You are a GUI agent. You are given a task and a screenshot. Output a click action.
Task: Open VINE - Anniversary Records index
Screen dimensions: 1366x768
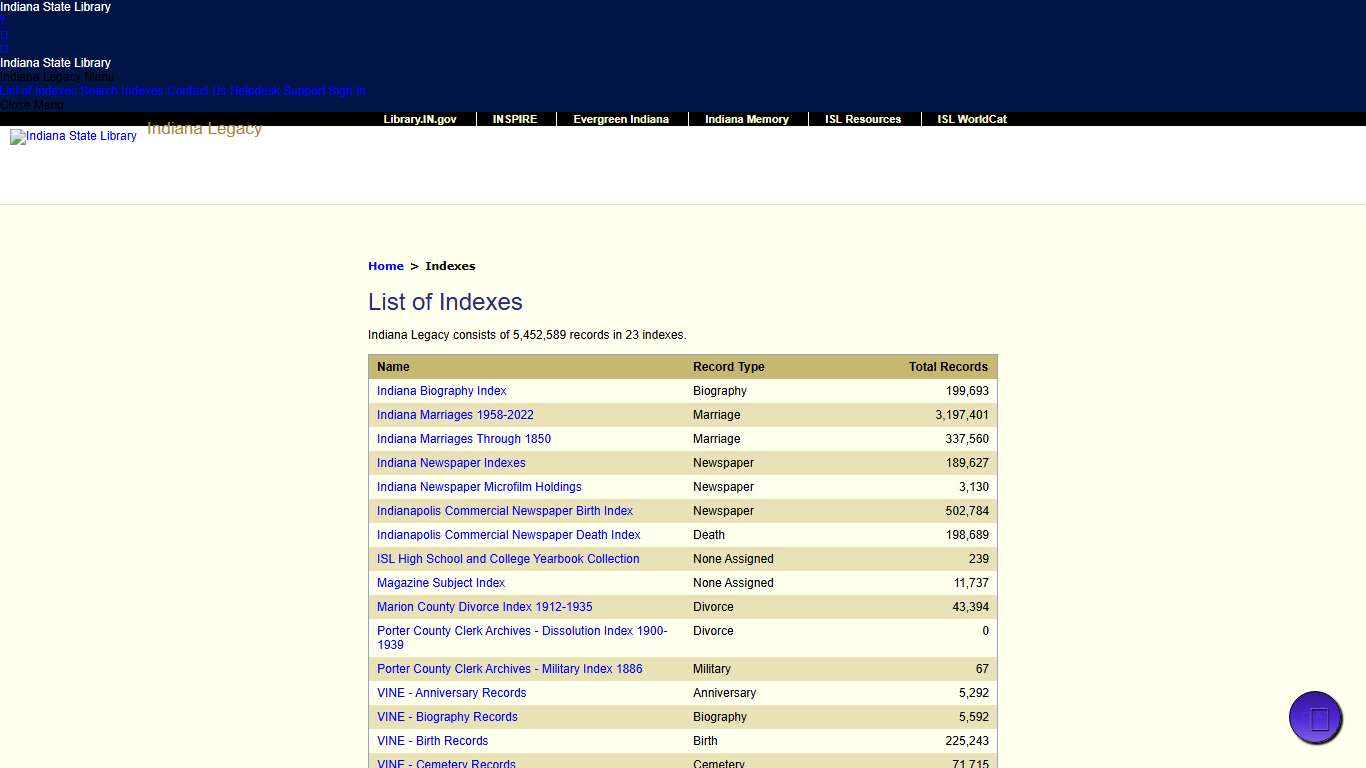coord(451,693)
